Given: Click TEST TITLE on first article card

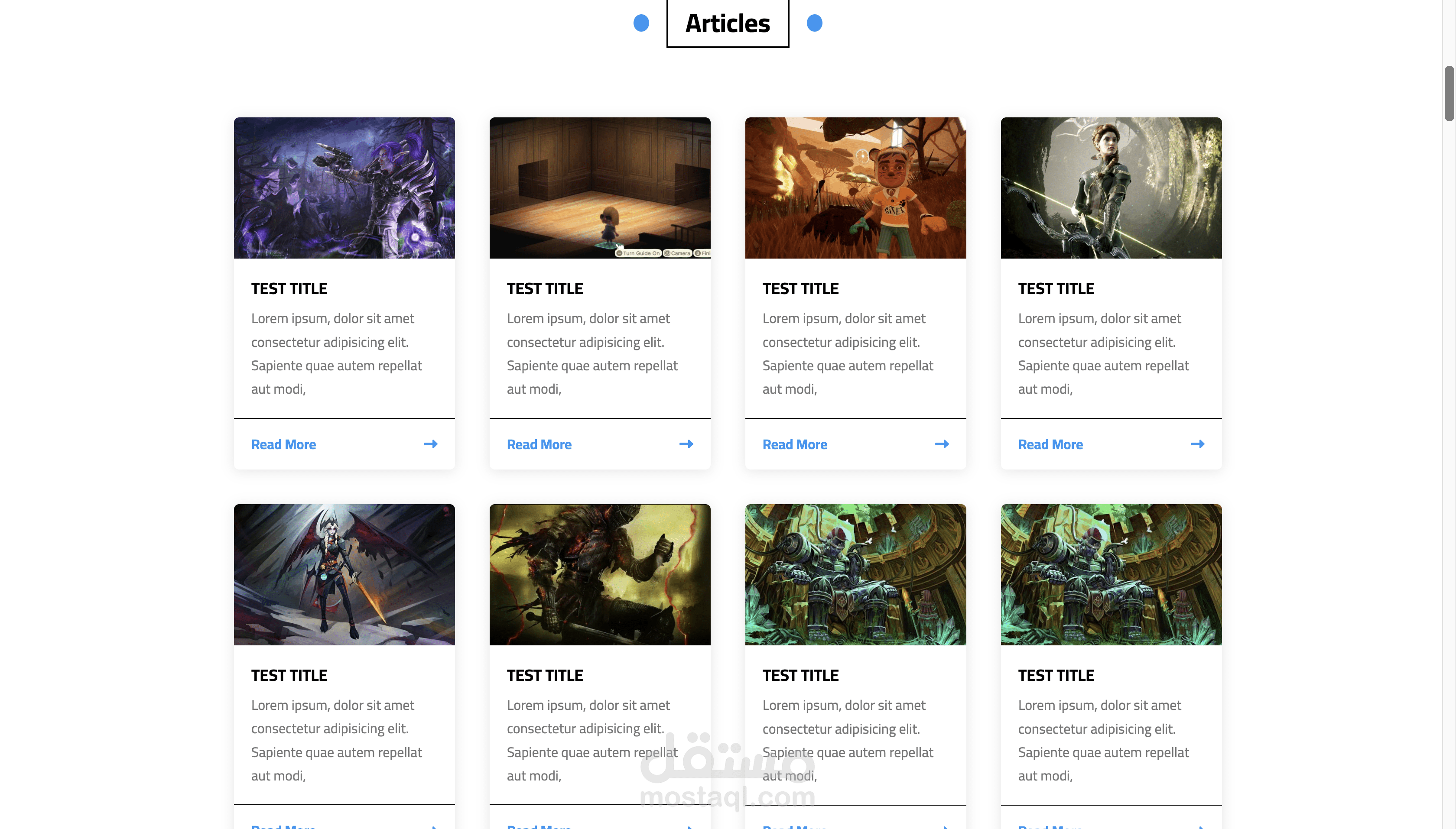Looking at the screenshot, I should pos(289,288).
